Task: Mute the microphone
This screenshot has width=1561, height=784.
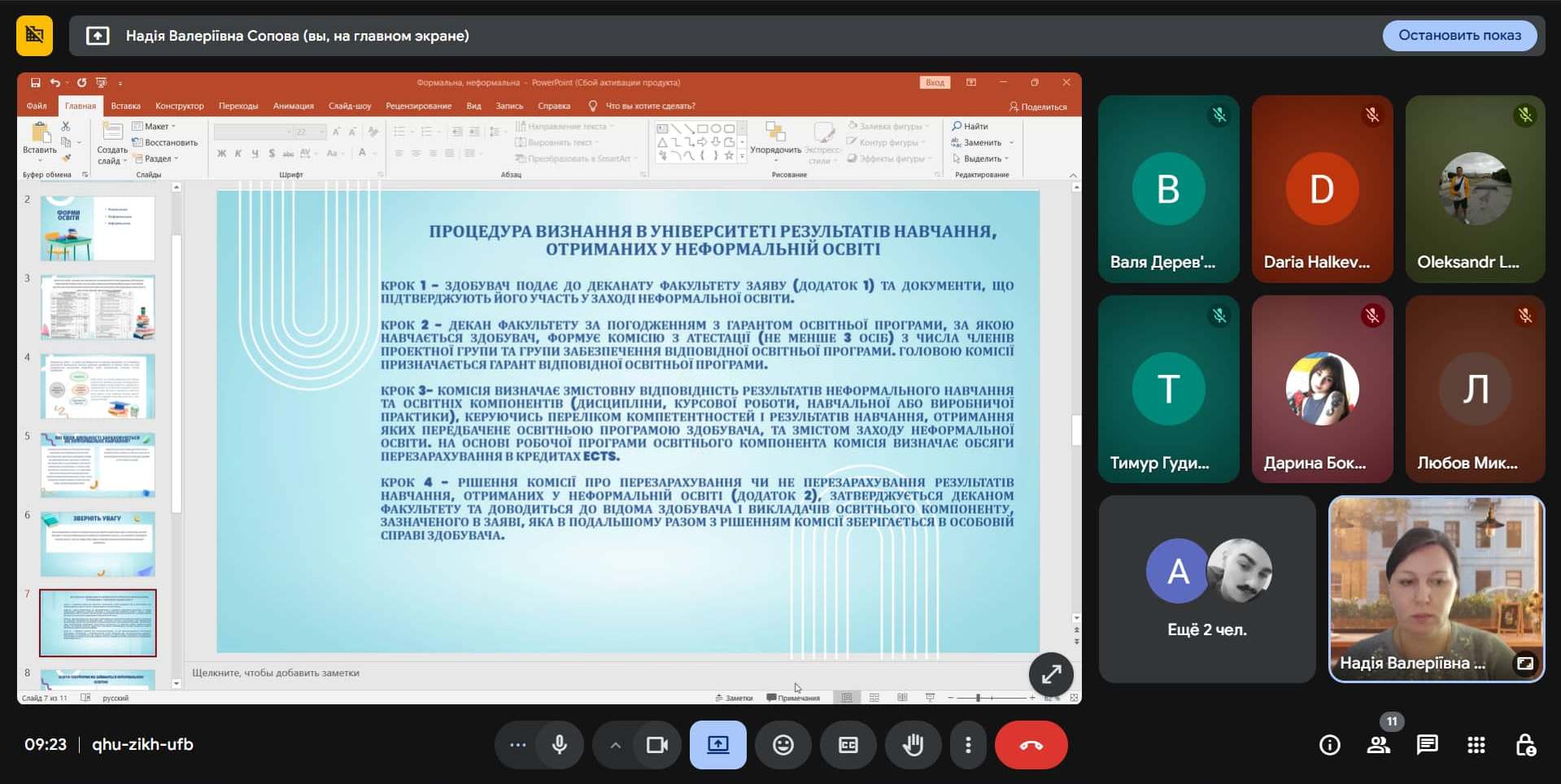Action: (x=560, y=745)
